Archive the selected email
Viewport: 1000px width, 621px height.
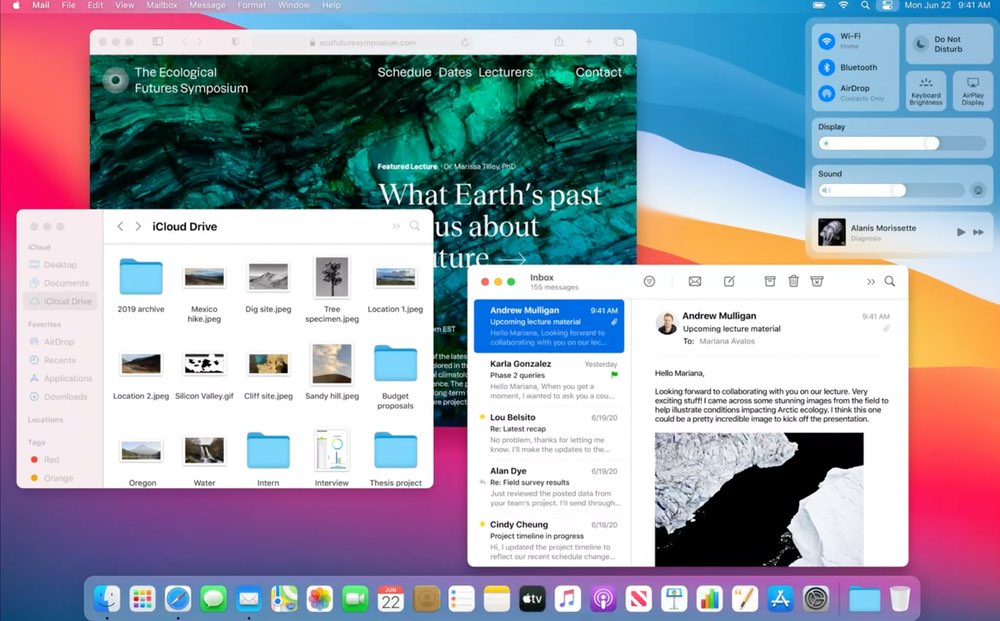tap(770, 281)
